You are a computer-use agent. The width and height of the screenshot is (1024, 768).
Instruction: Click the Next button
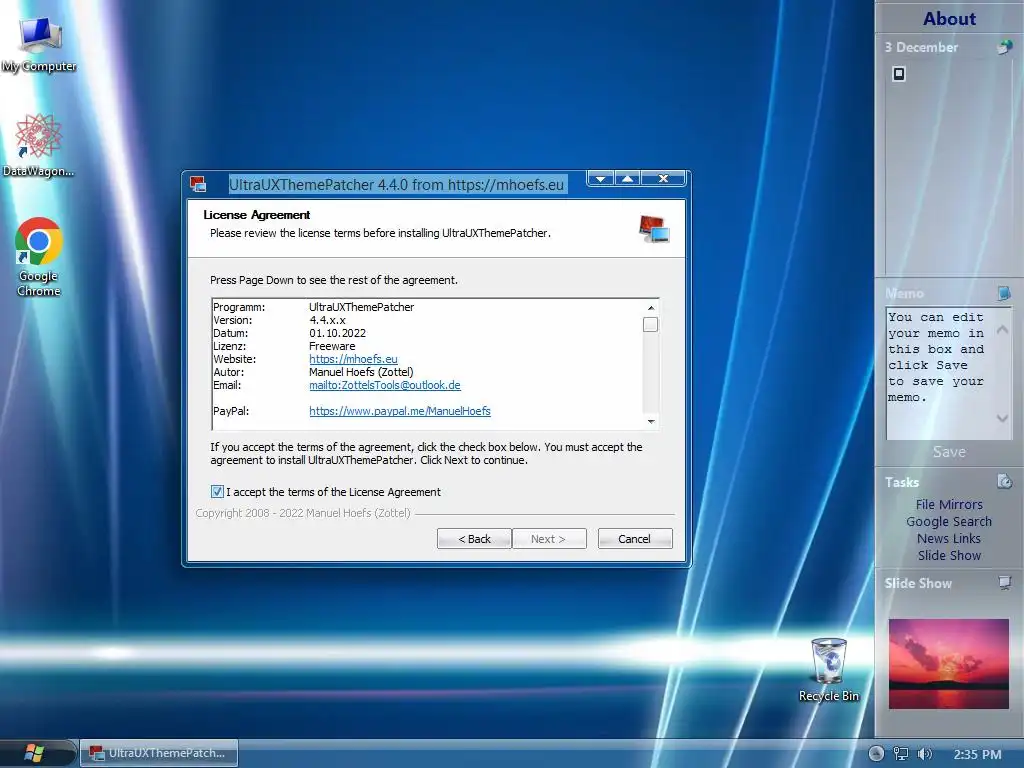(x=549, y=539)
